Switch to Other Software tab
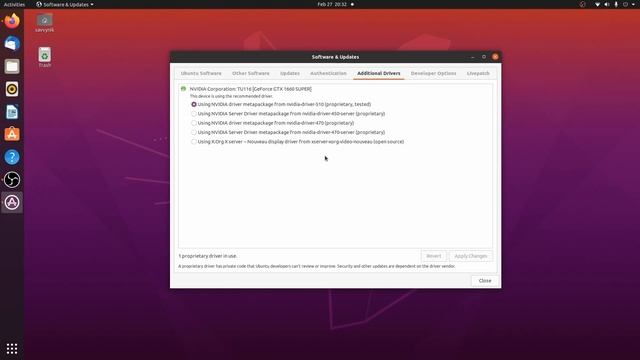Viewport: 640px width, 360px height. click(x=251, y=73)
